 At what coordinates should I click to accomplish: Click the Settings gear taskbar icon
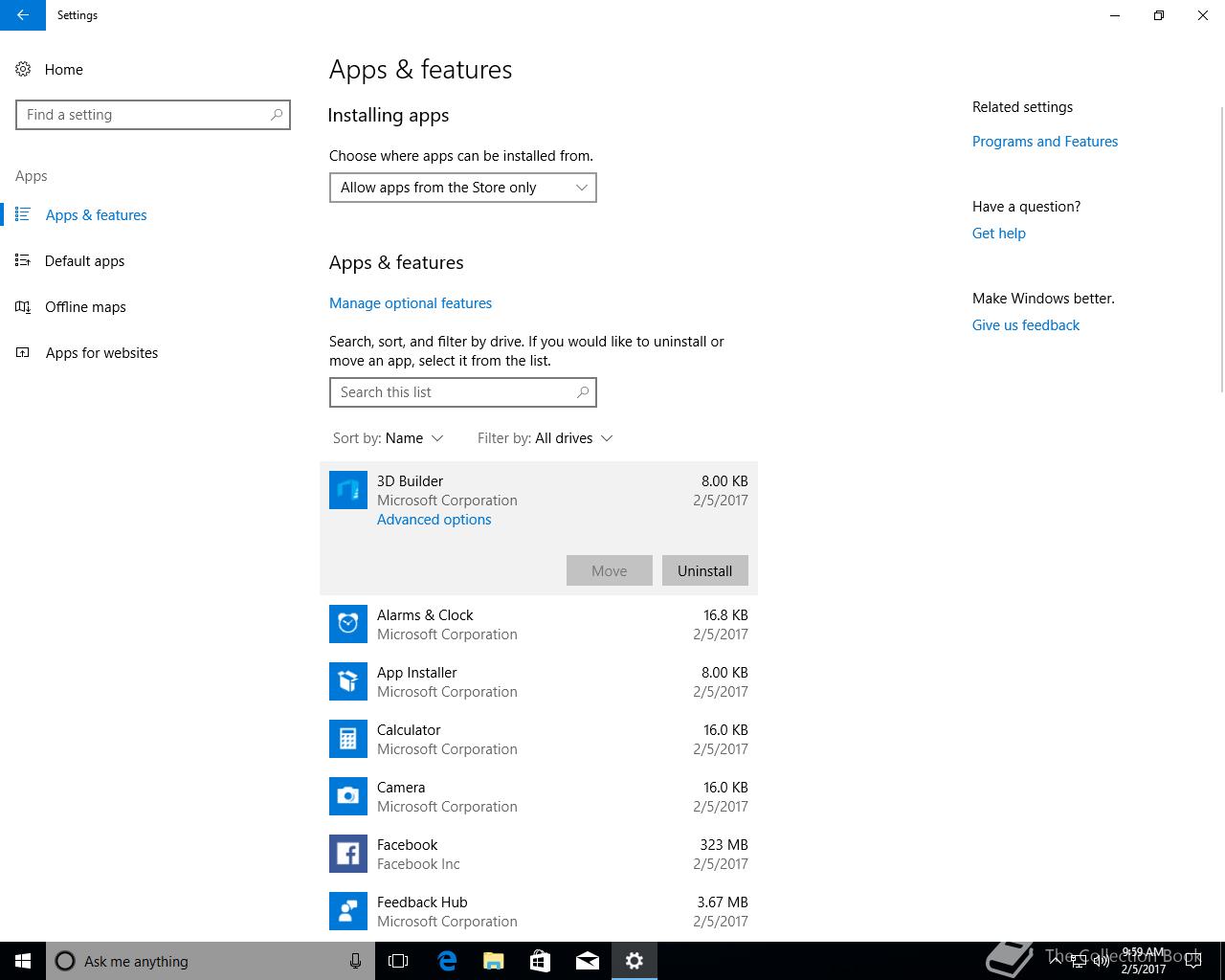(x=635, y=961)
